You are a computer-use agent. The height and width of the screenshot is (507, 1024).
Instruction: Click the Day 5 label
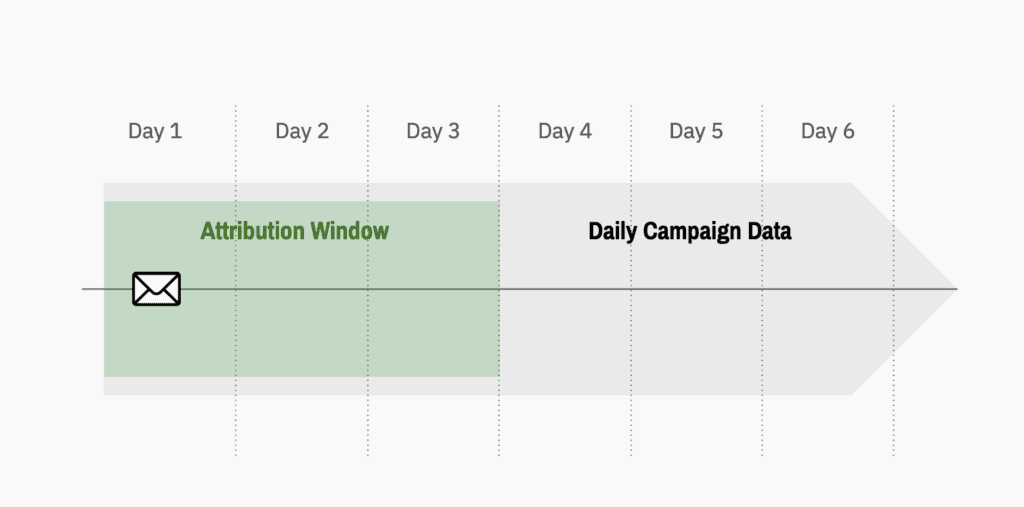pos(696,131)
